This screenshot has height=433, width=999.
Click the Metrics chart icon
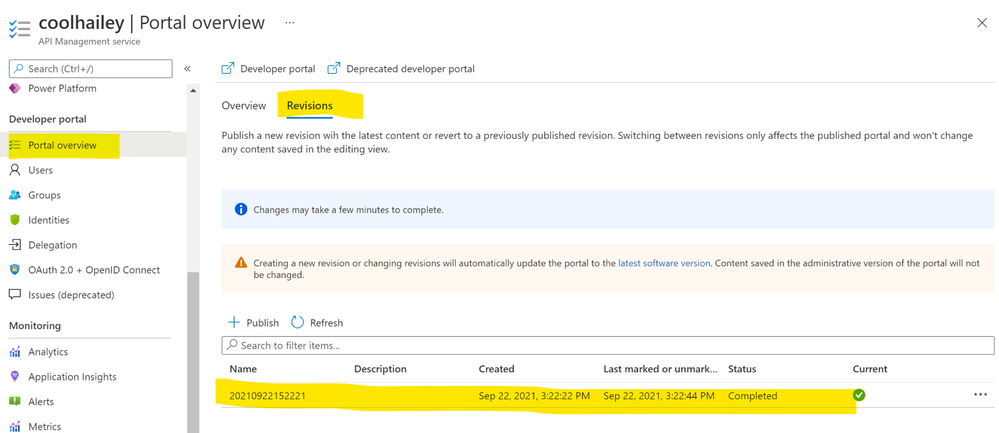tap(15, 426)
